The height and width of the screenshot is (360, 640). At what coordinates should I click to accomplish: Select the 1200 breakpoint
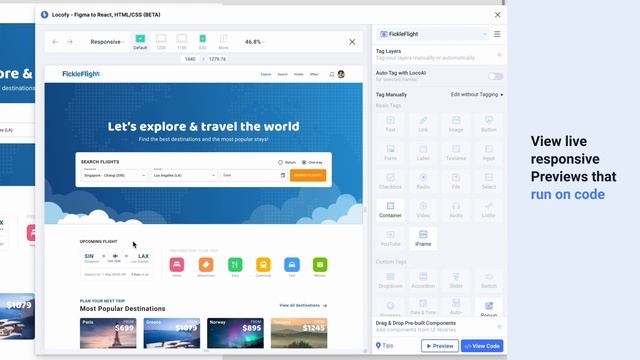(x=161, y=42)
